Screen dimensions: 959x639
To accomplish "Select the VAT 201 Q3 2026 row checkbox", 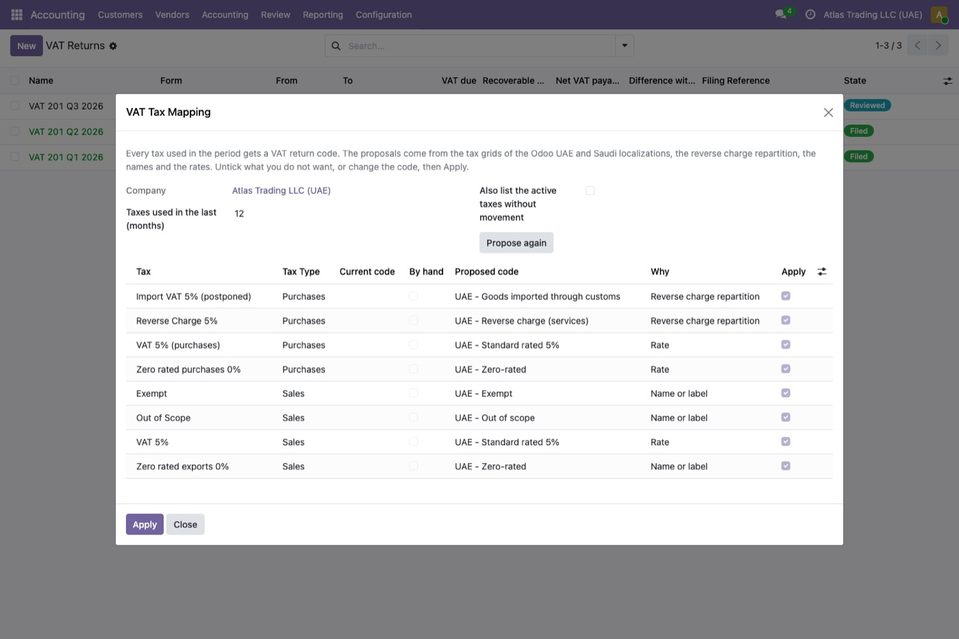I will click(15, 106).
